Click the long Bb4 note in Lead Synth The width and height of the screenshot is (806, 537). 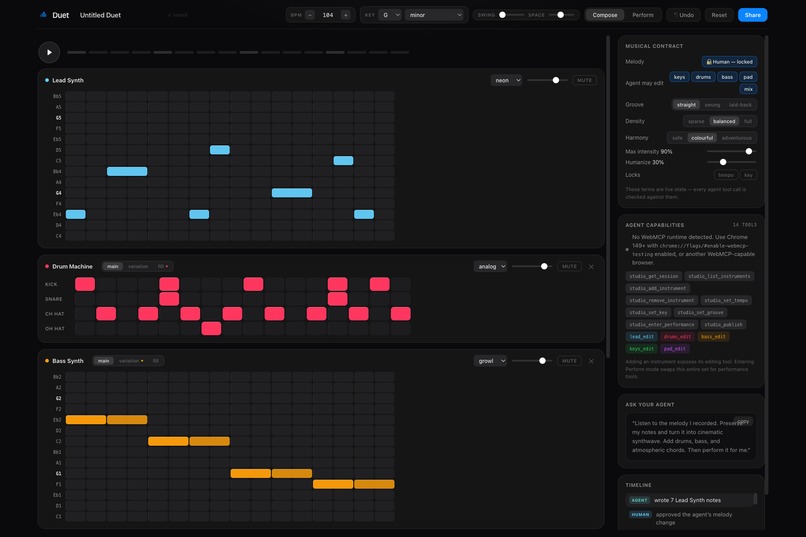pos(127,171)
